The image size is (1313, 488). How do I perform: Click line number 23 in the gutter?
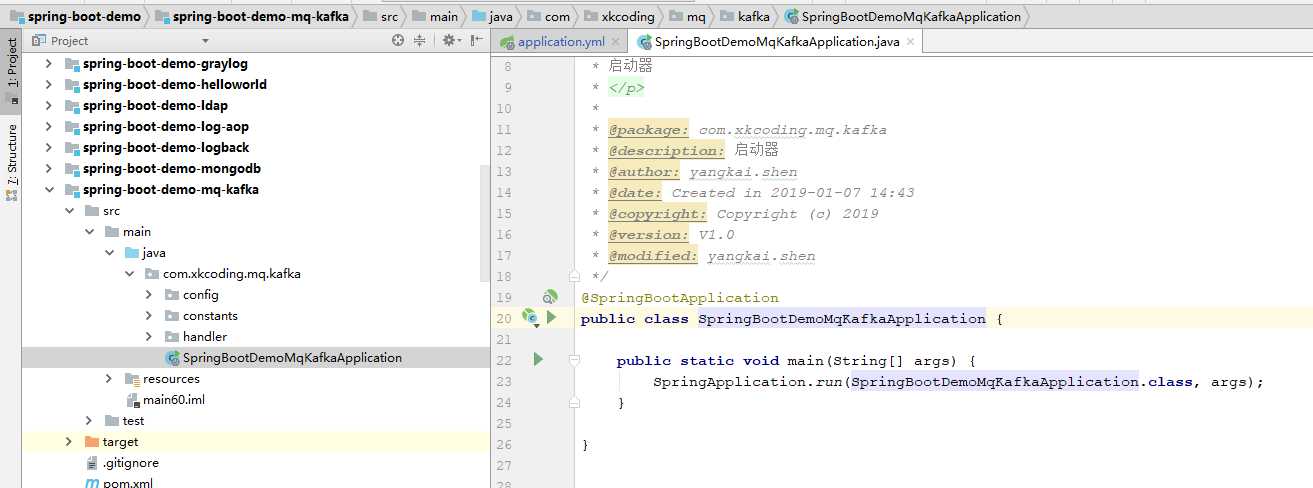tap(503, 381)
